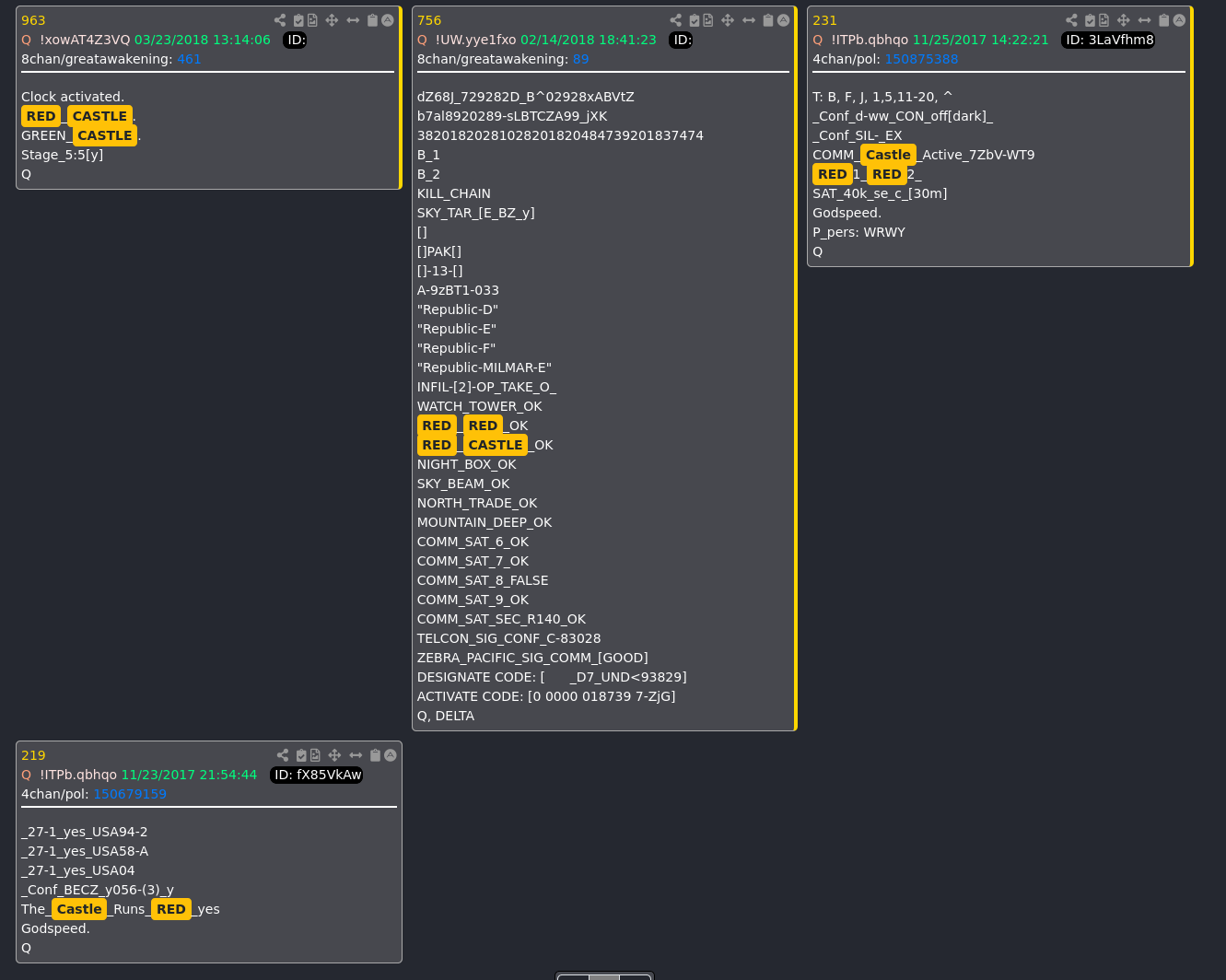The width and height of the screenshot is (1226, 980).
Task: Click the clipboard-check icon on post 231
Action: point(1090,20)
